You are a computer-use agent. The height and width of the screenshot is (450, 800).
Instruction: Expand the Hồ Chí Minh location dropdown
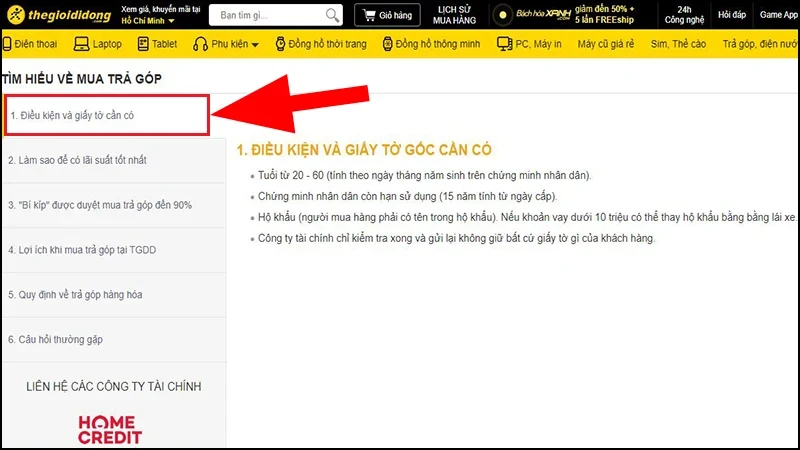point(147,21)
